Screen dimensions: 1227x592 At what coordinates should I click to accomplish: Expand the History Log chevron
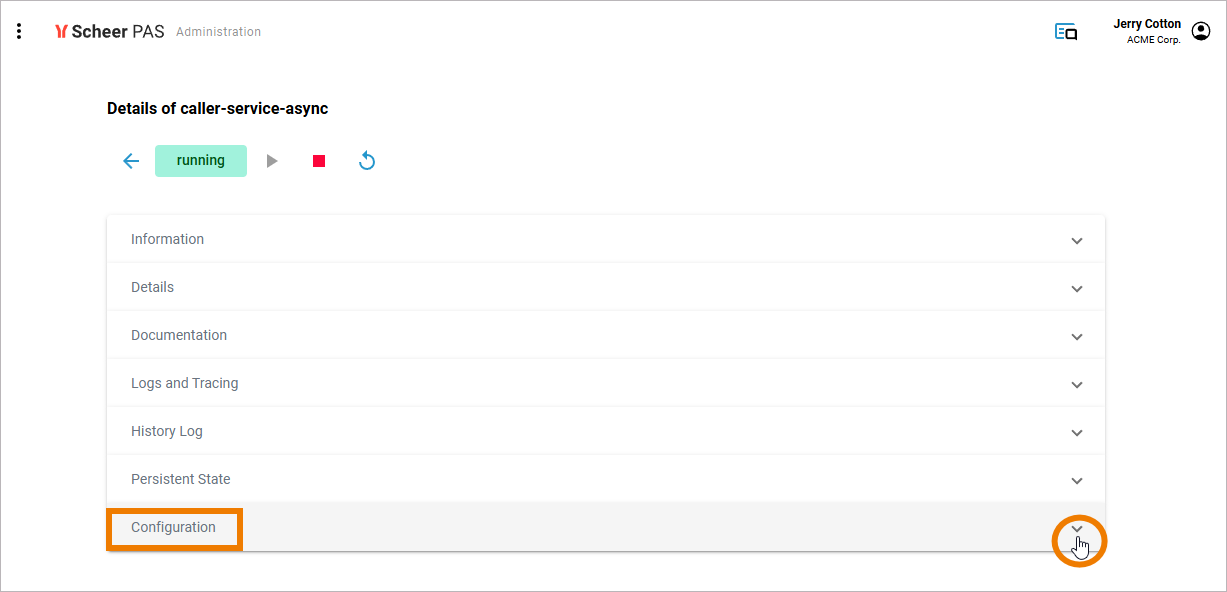pos(1077,433)
